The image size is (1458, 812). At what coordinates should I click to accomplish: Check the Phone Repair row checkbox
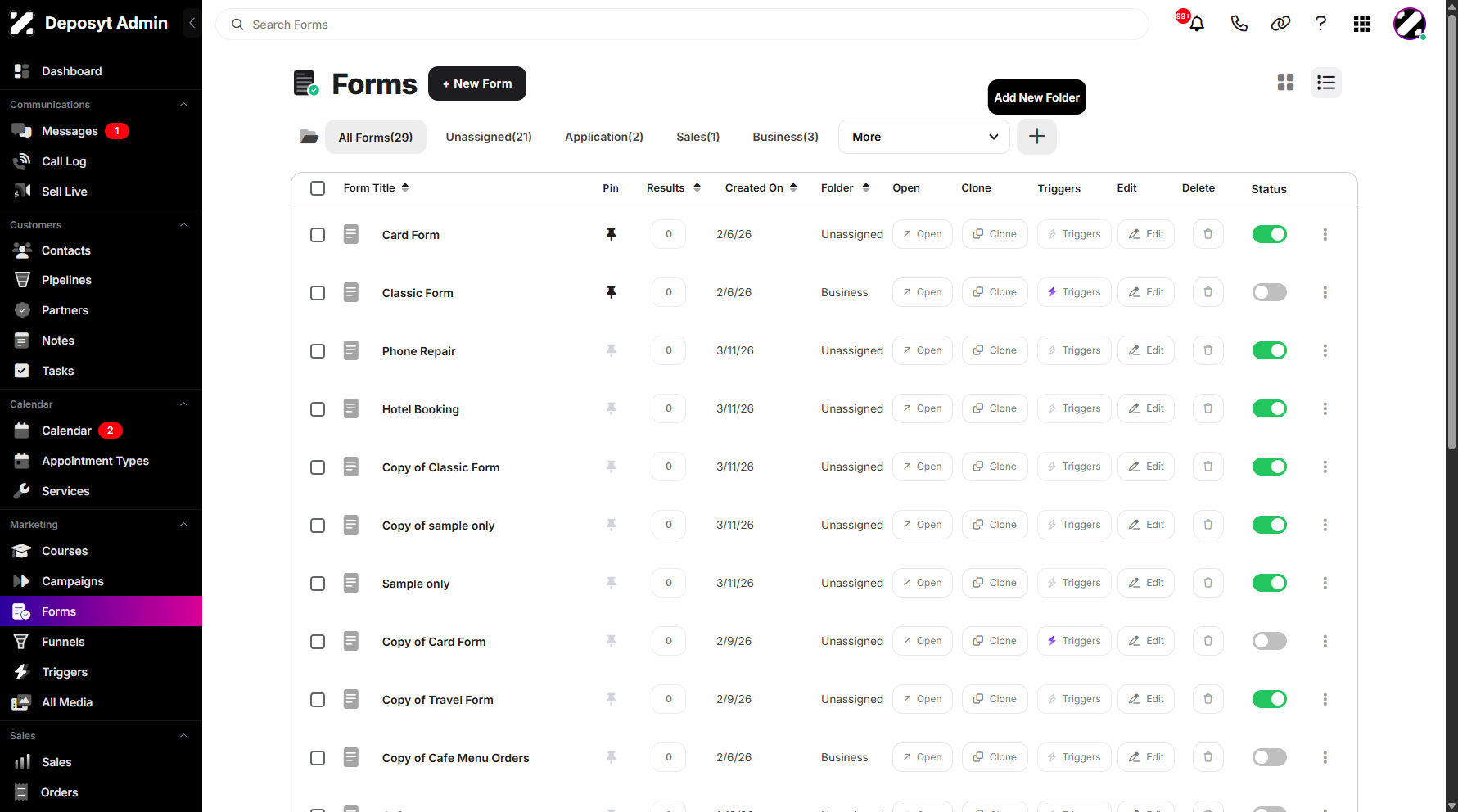coord(318,351)
